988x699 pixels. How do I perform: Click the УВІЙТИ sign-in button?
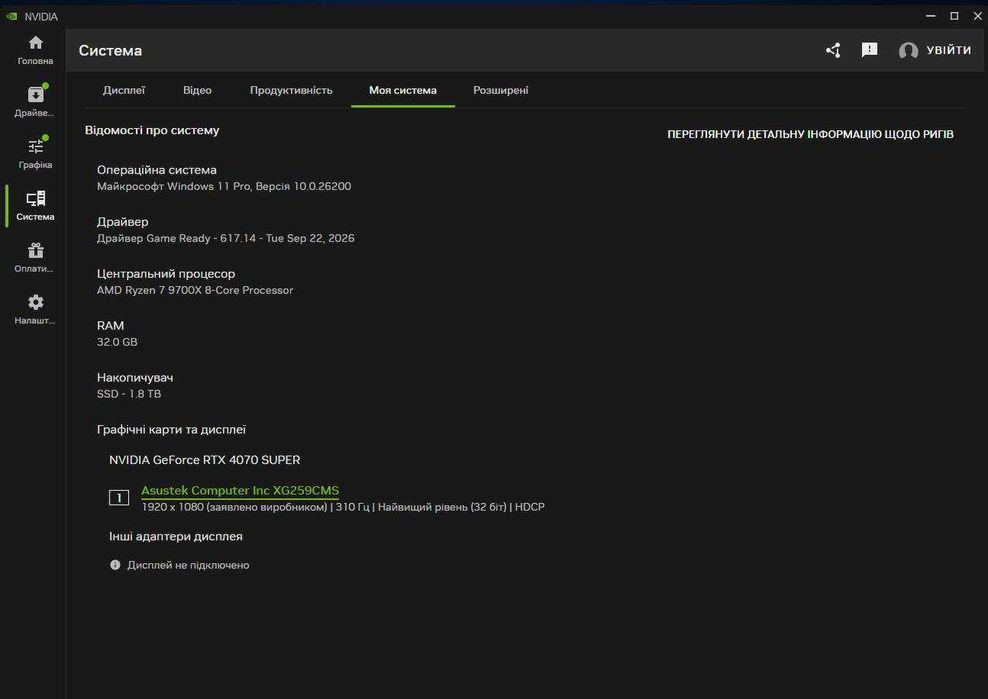pyautogui.click(x=949, y=50)
